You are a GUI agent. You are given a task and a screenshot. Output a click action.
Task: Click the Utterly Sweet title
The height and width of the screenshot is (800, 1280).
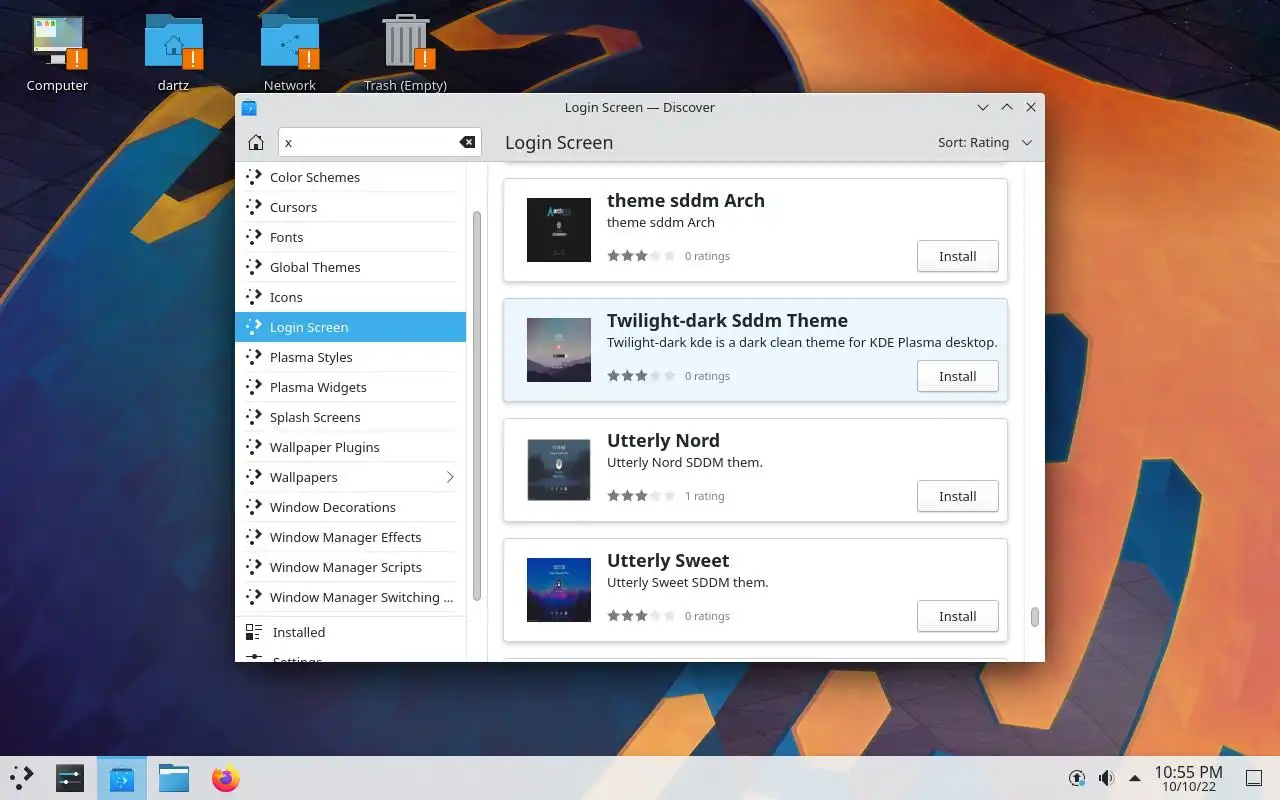pyautogui.click(x=668, y=560)
